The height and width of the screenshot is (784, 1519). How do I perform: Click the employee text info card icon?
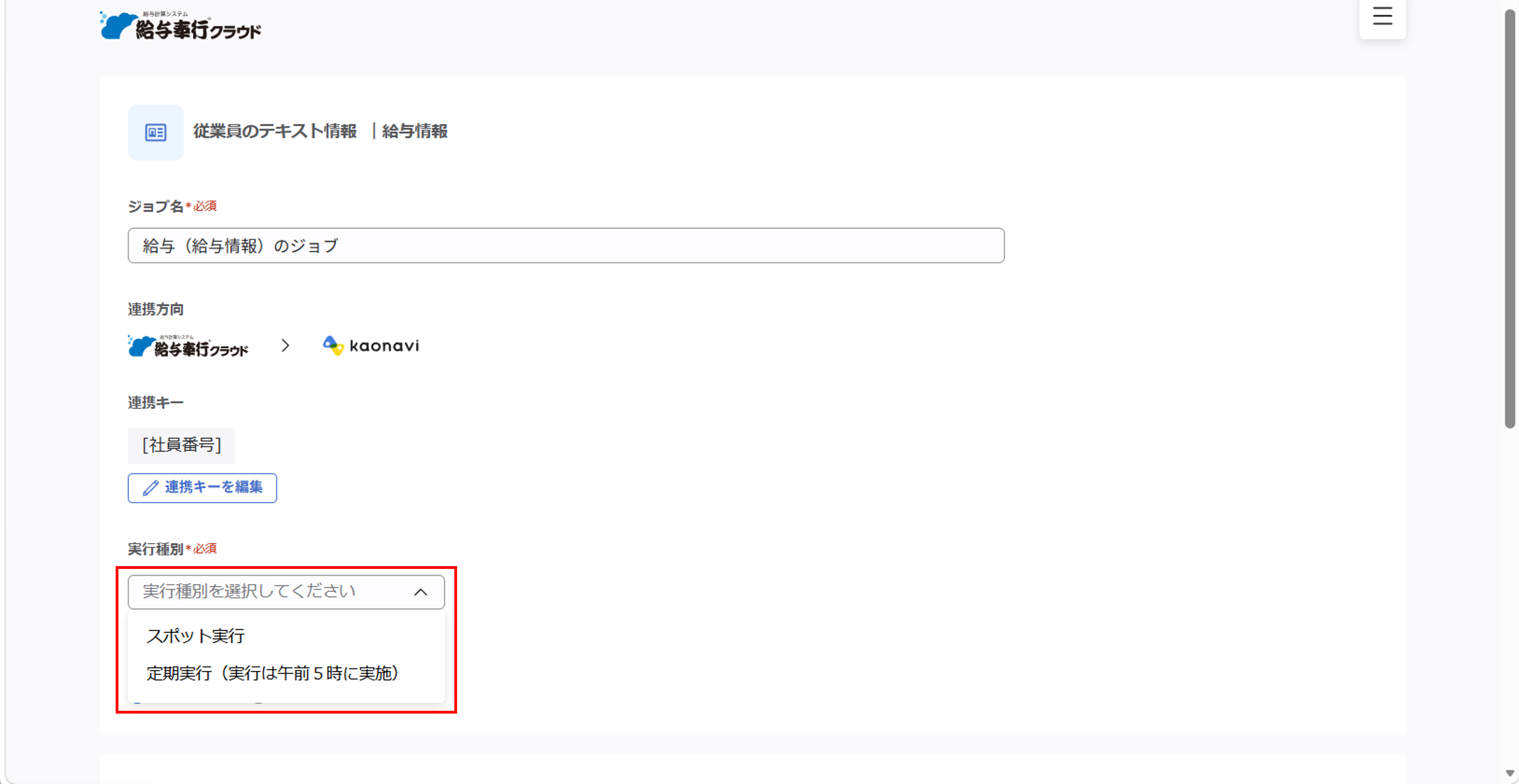point(156,132)
